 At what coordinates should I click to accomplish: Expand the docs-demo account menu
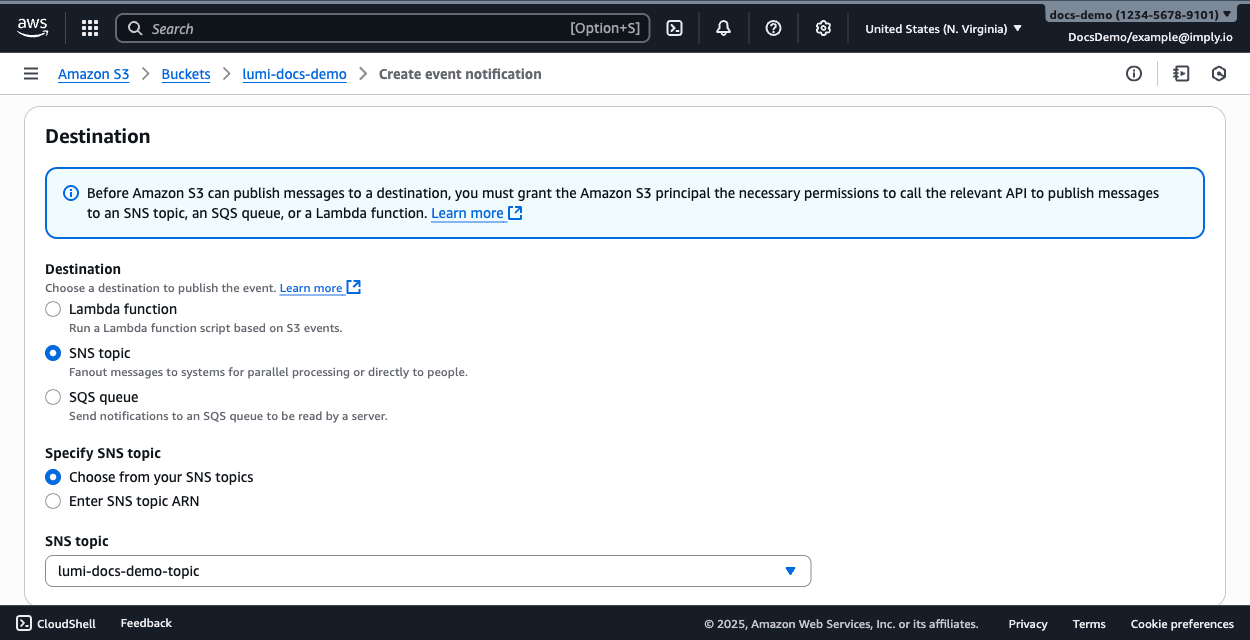coord(1141,15)
